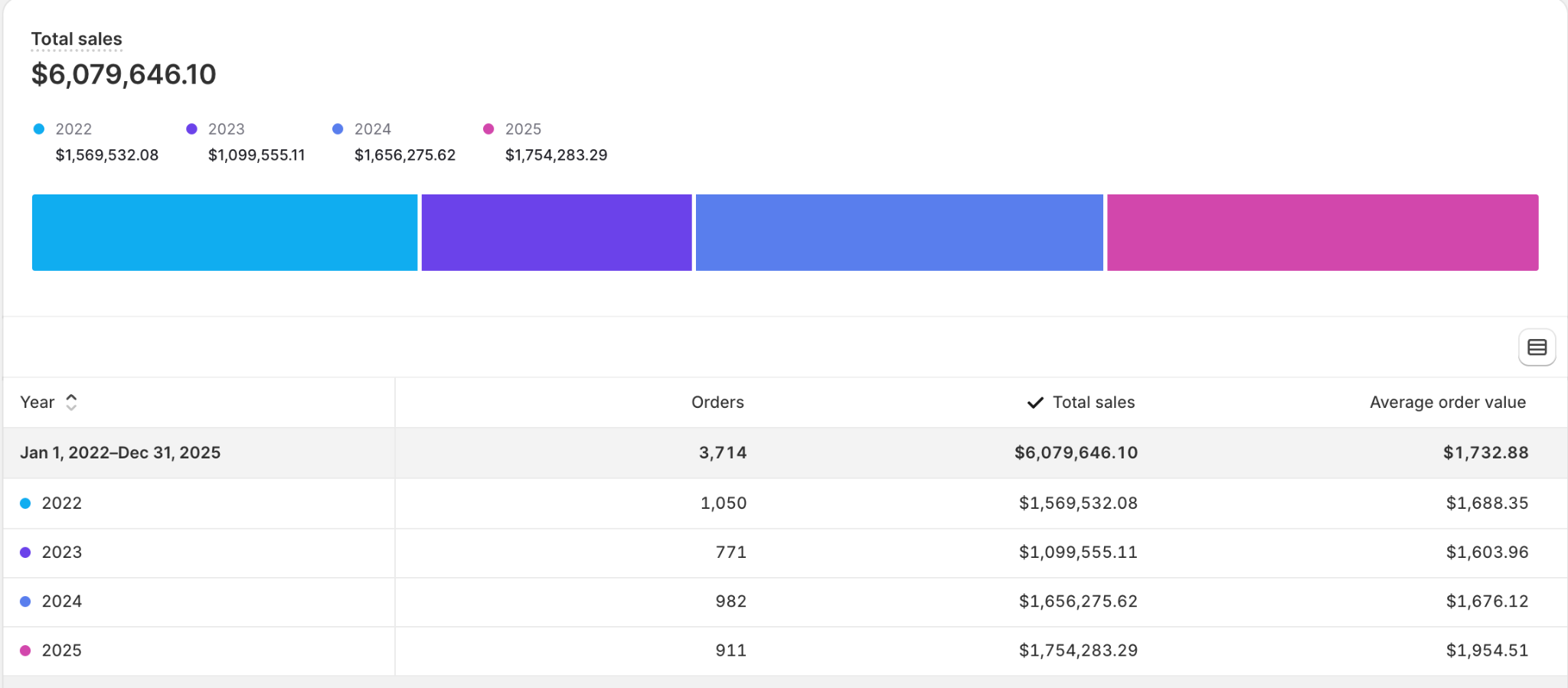1568x688 pixels.
Task: Click the 2023 row total sales cell
Action: 1078,553
